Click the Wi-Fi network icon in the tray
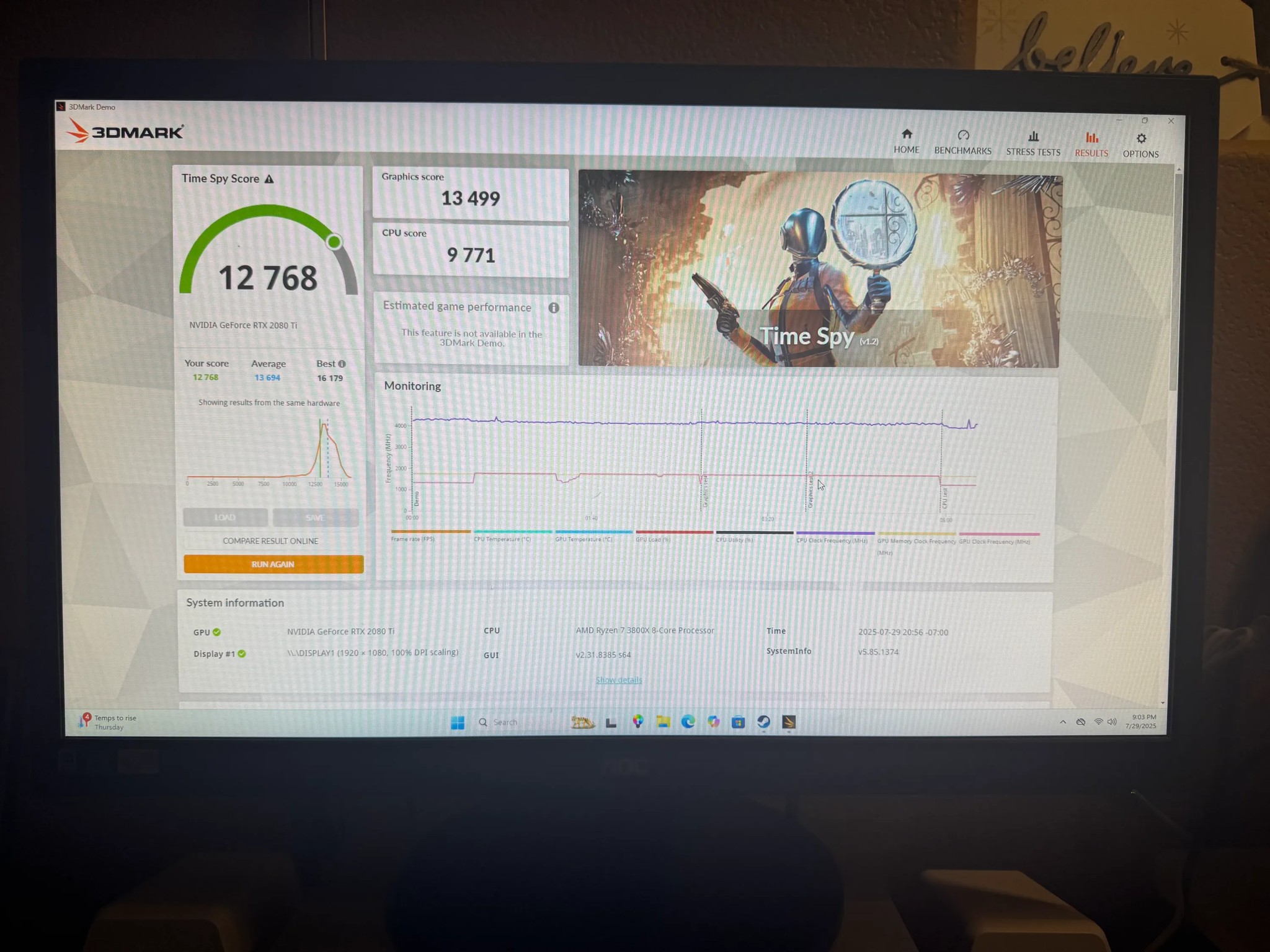 click(x=1098, y=722)
